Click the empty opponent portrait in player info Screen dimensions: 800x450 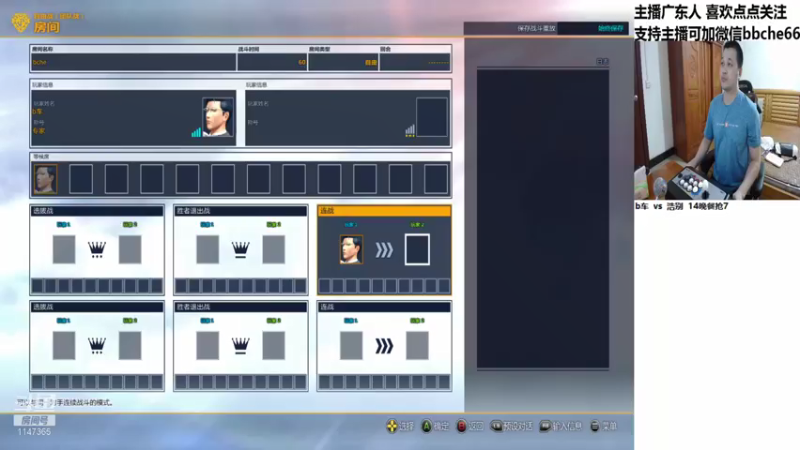432,117
